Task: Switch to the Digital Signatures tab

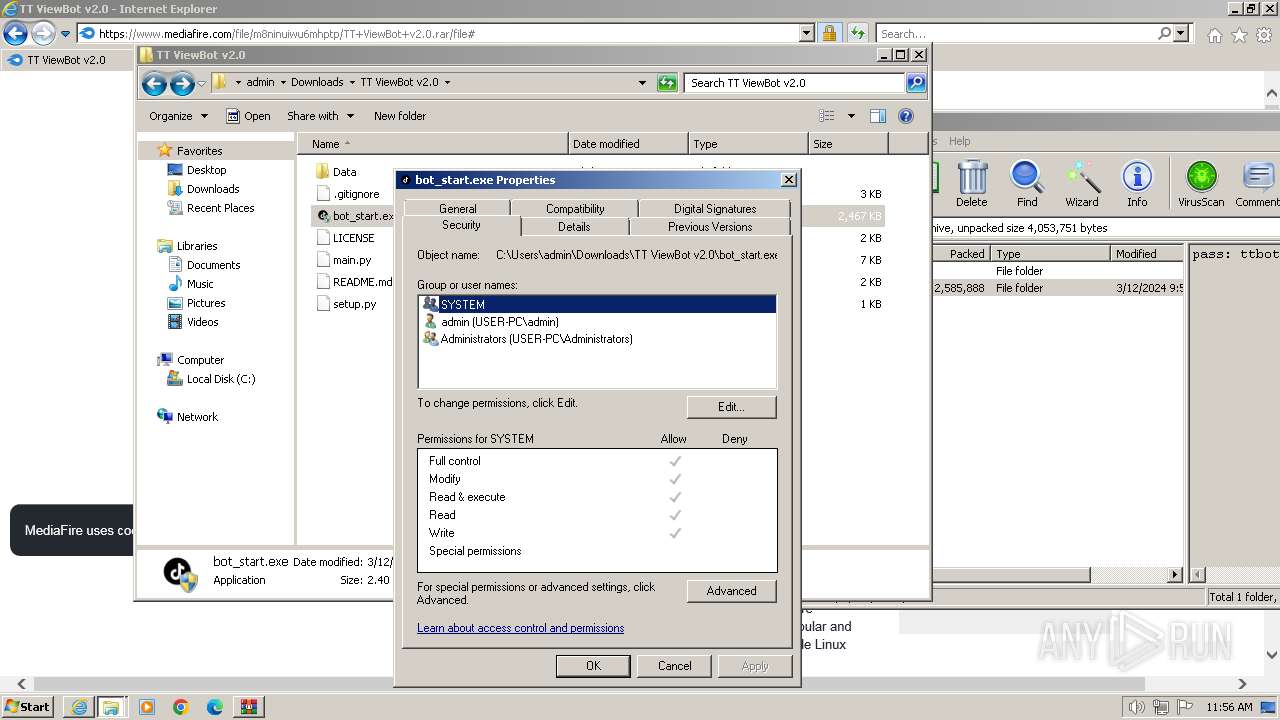Action: 715,208
